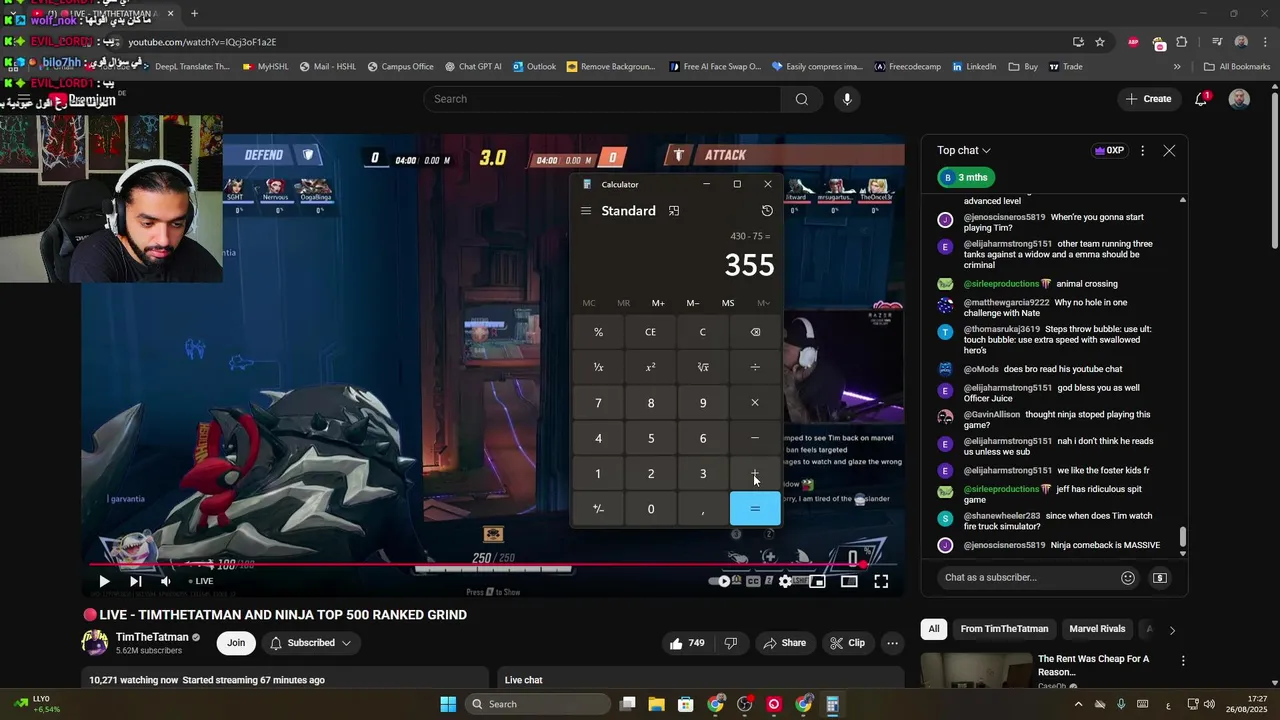The image size is (1280, 720).
Task: Click the square root key in Calculator
Action: 703,367
